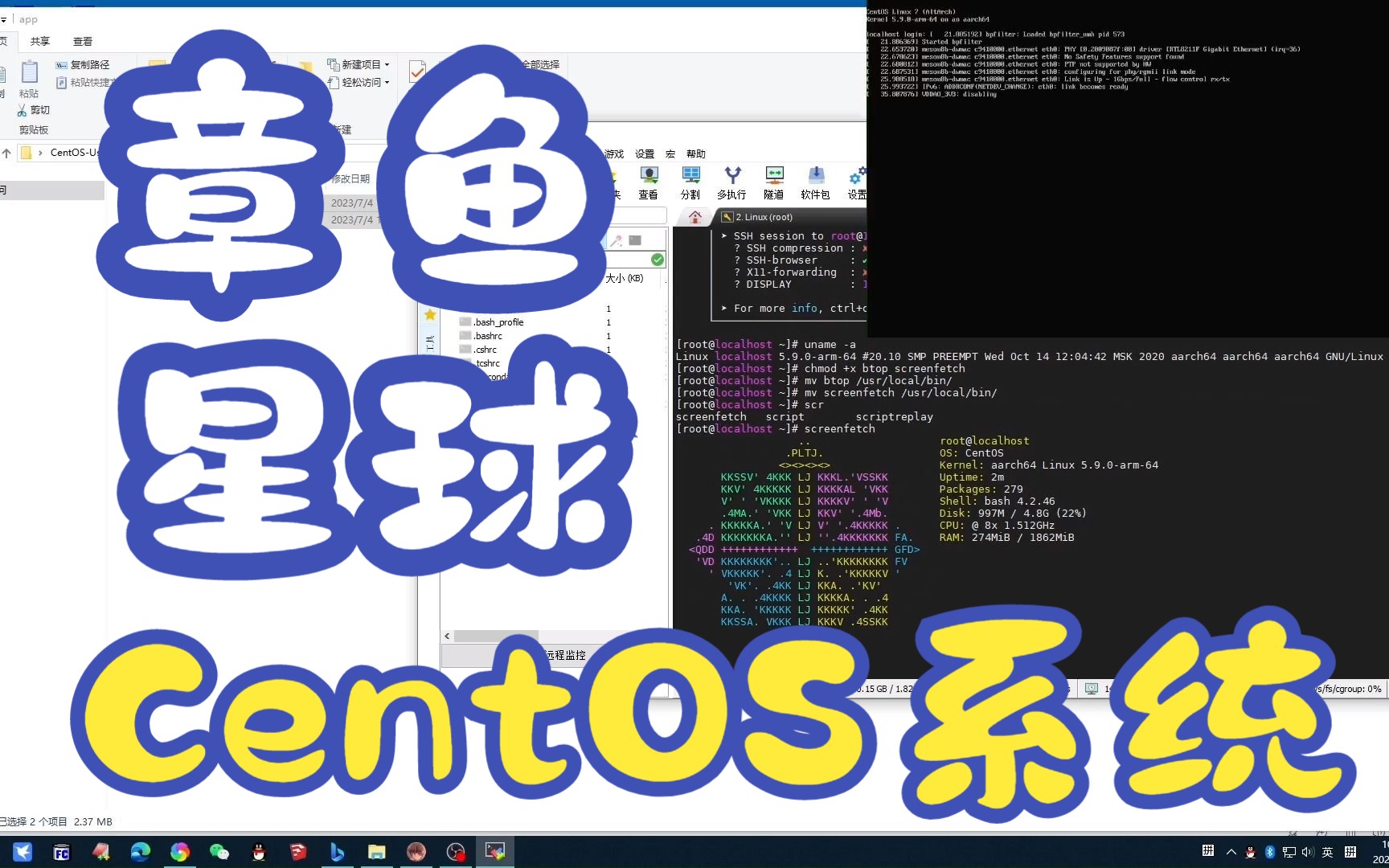Toggle the 英 input language indicator
Image resolution: width=1389 pixels, height=868 pixels.
[x=1327, y=852]
